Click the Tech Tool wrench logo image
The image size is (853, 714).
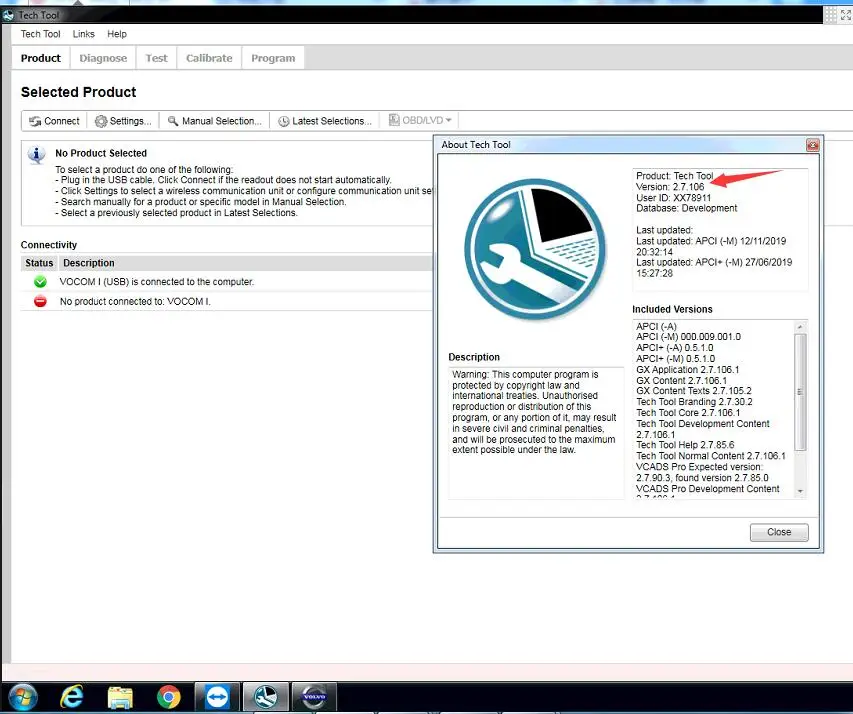click(535, 249)
